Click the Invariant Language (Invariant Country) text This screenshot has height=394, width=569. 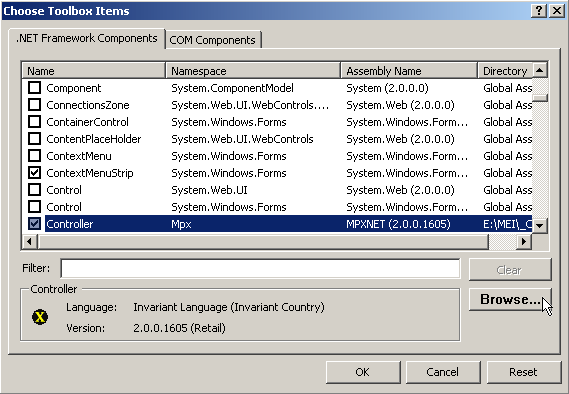[229, 307]
